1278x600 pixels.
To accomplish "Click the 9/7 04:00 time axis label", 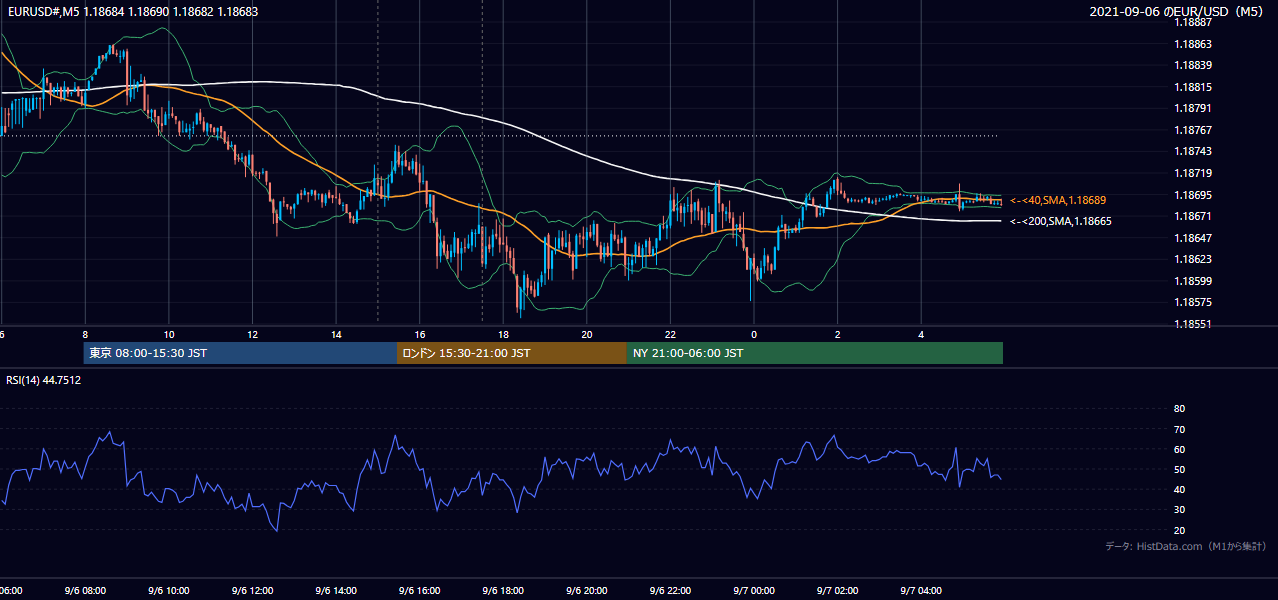I will pos(920,591).
